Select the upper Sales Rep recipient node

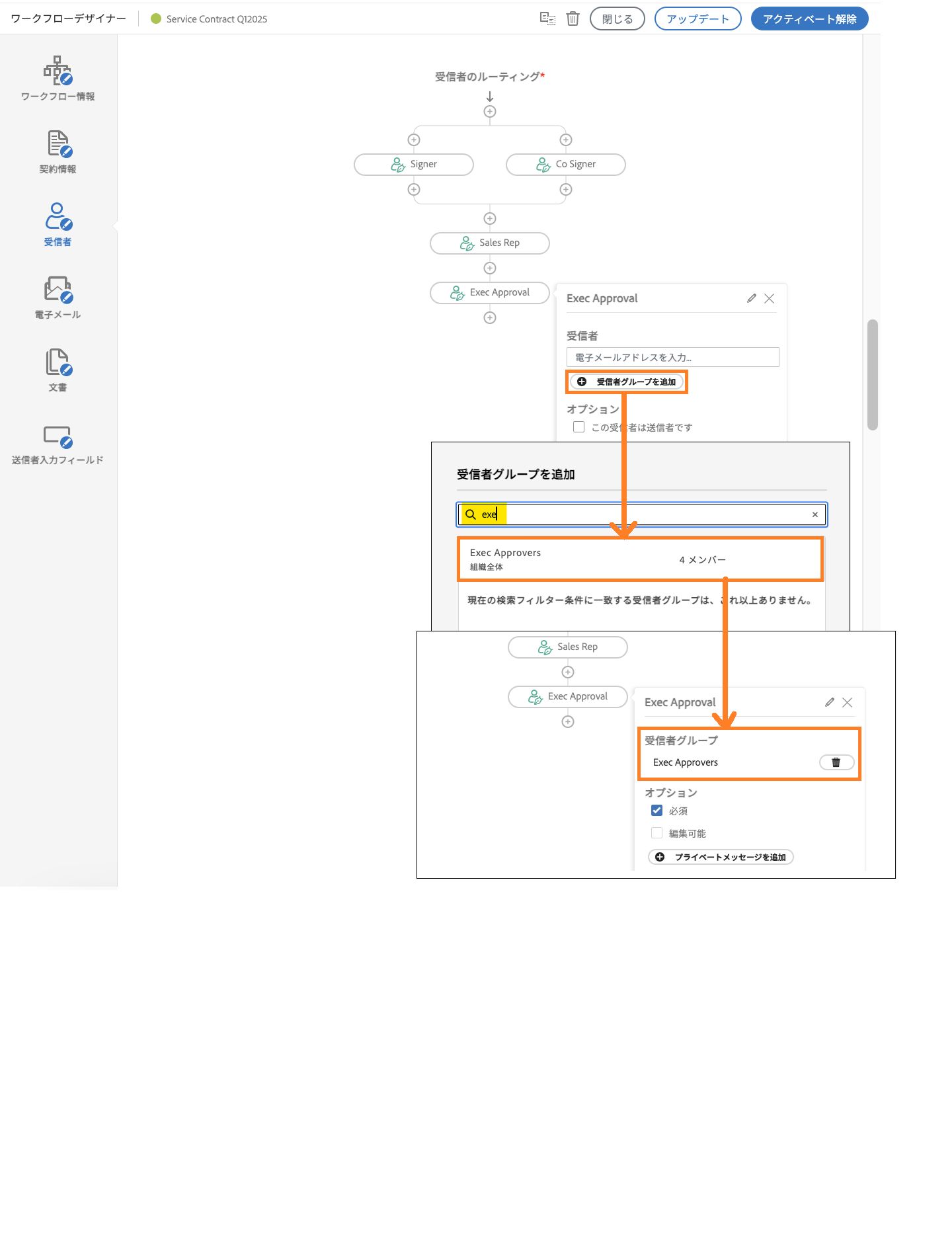point(490,243)
